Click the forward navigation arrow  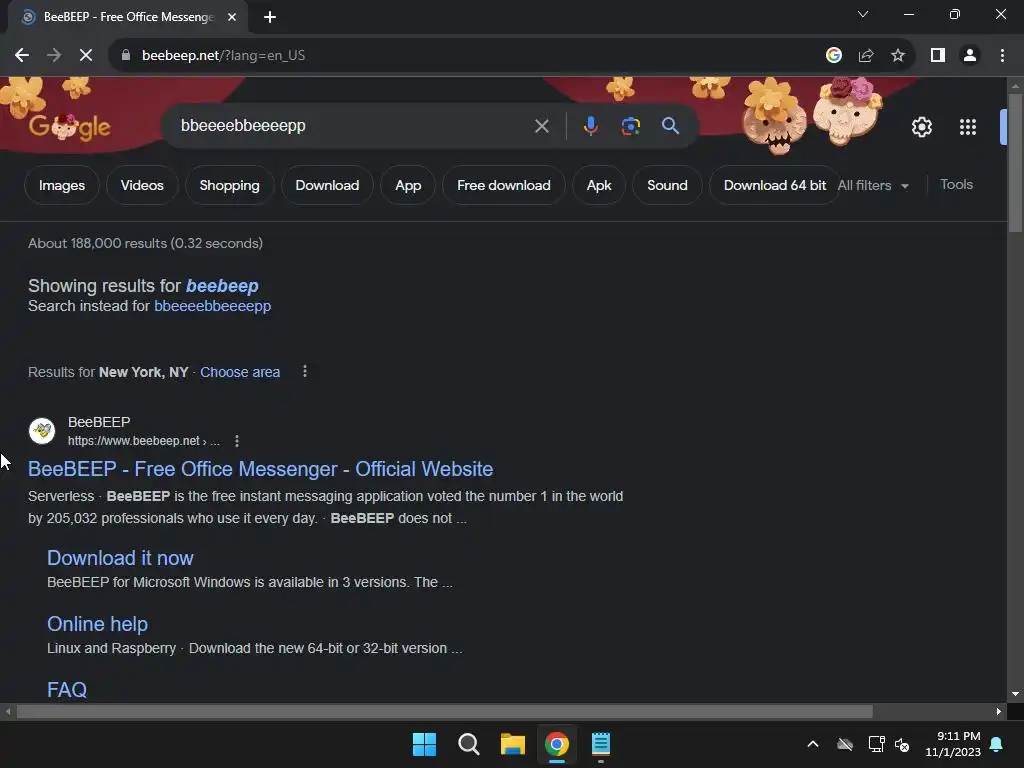click(x=54, y=56)
